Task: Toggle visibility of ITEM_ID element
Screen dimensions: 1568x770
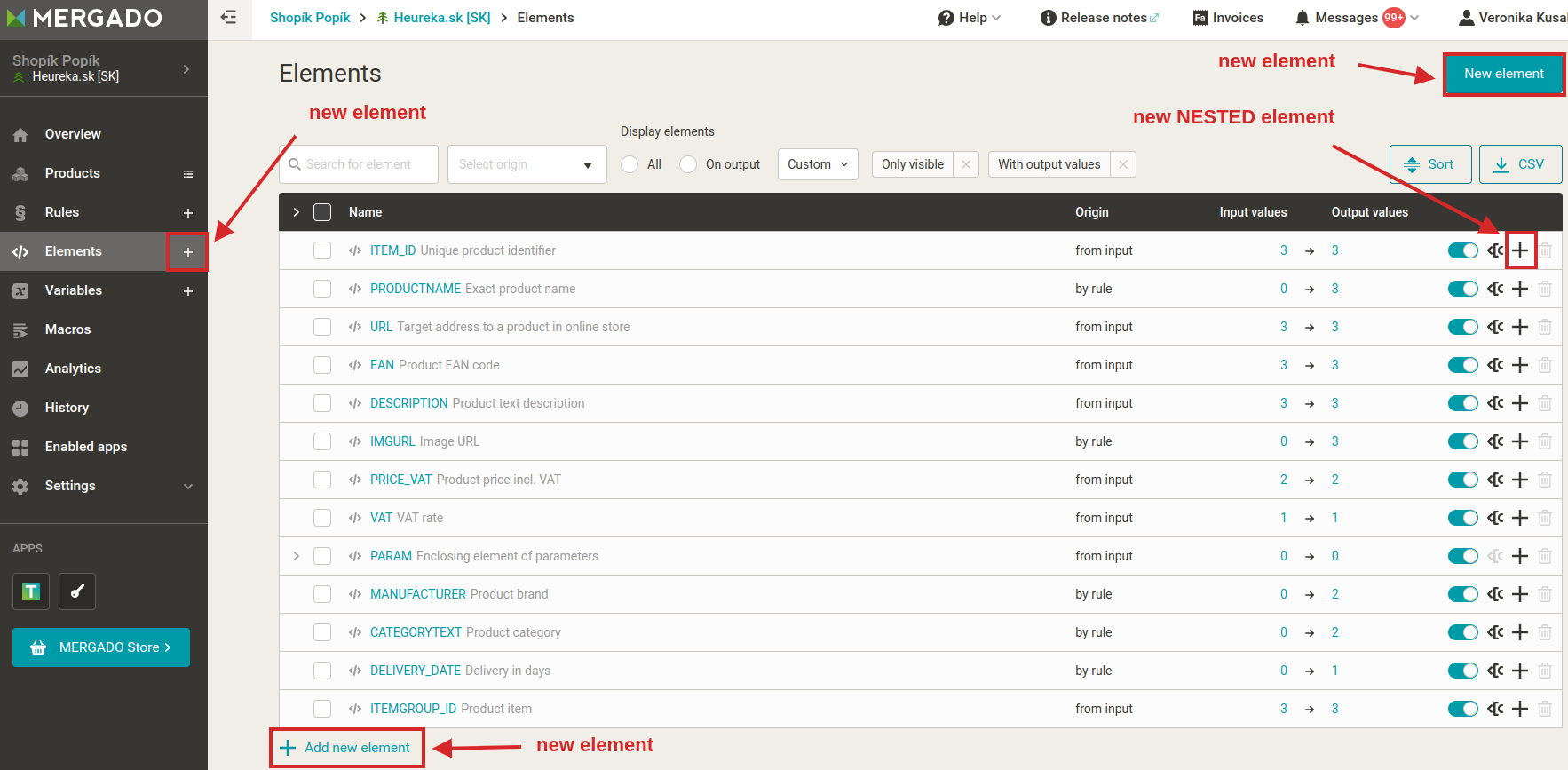Action: click(x=1462, y=250)
